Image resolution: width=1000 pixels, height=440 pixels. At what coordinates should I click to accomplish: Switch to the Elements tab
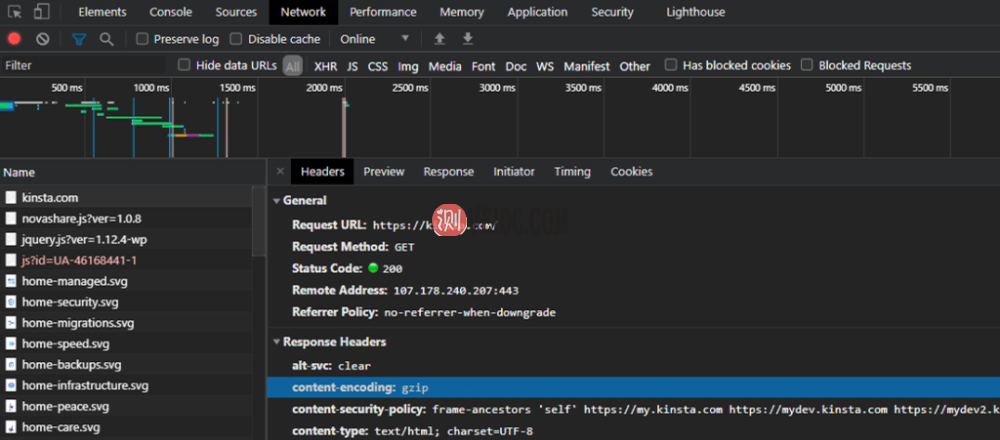(102, 12)
